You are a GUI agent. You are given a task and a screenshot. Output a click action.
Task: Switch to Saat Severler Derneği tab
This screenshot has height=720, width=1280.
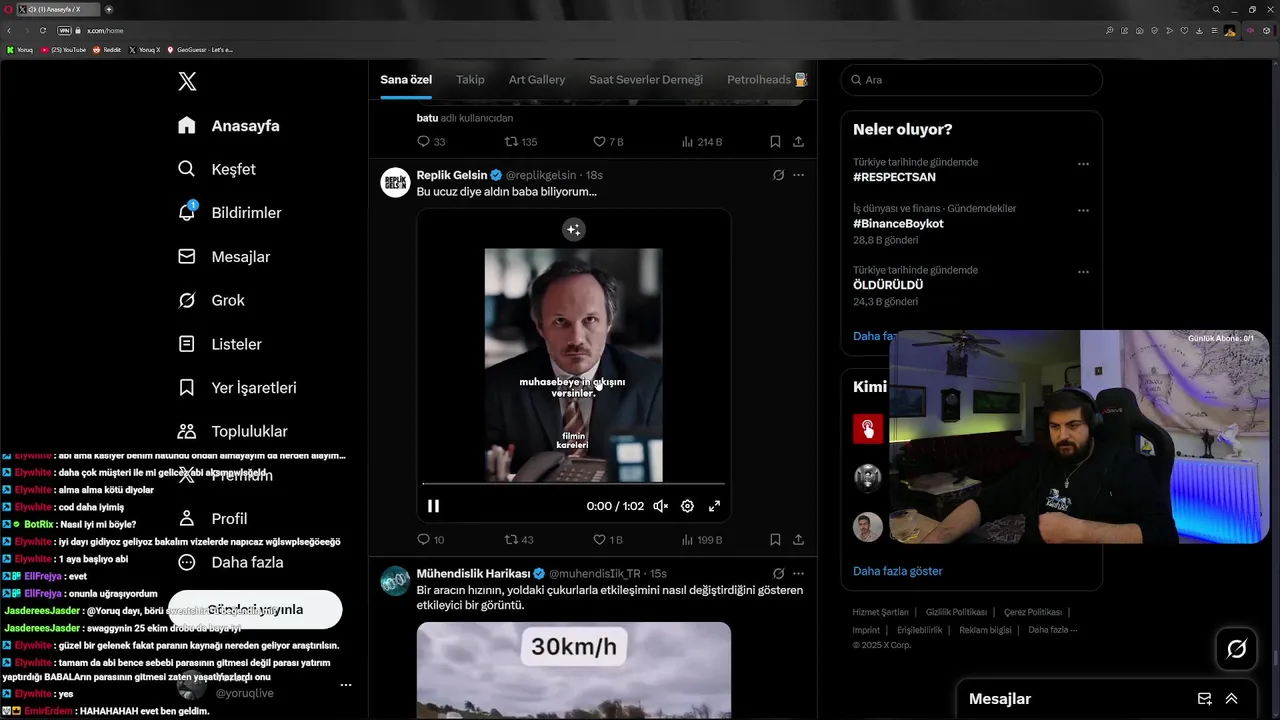pyautogui.click(x=646, y=79)
